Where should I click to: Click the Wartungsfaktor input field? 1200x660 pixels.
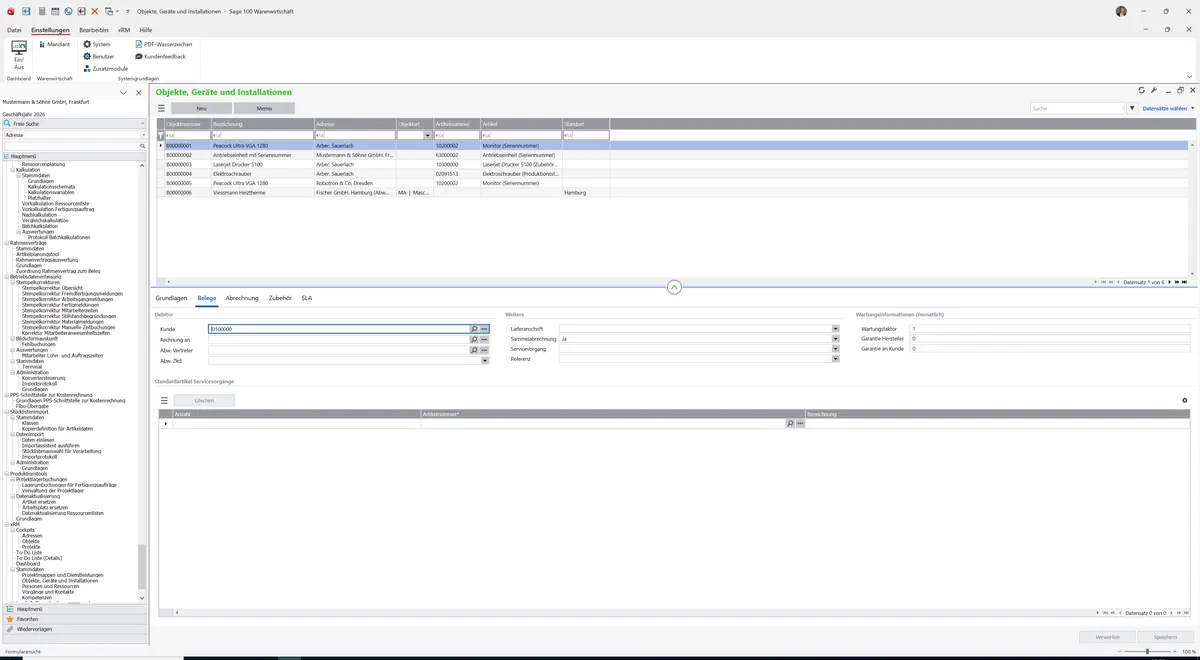tap(1049, 329)
